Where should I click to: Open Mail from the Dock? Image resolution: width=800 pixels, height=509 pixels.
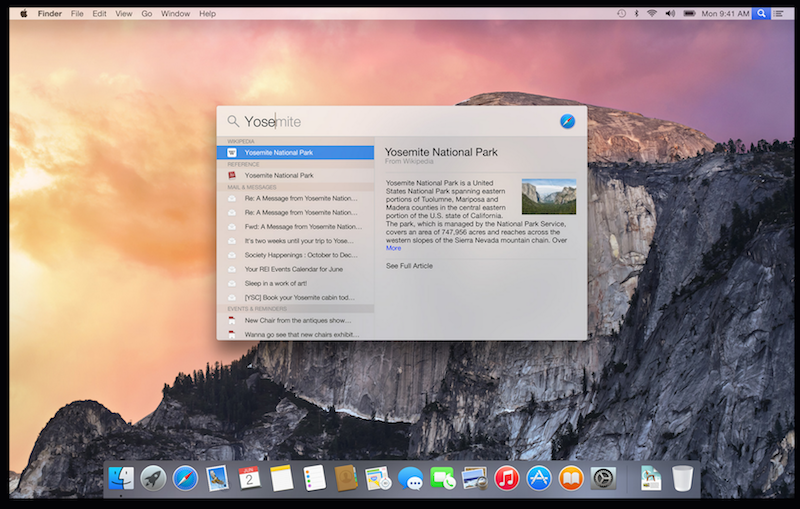click(217, 479)
